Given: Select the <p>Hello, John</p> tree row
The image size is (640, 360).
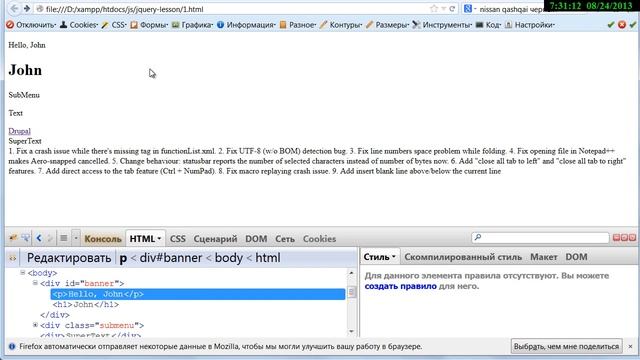Looking at the screenshot, I should tap(198, 294).
